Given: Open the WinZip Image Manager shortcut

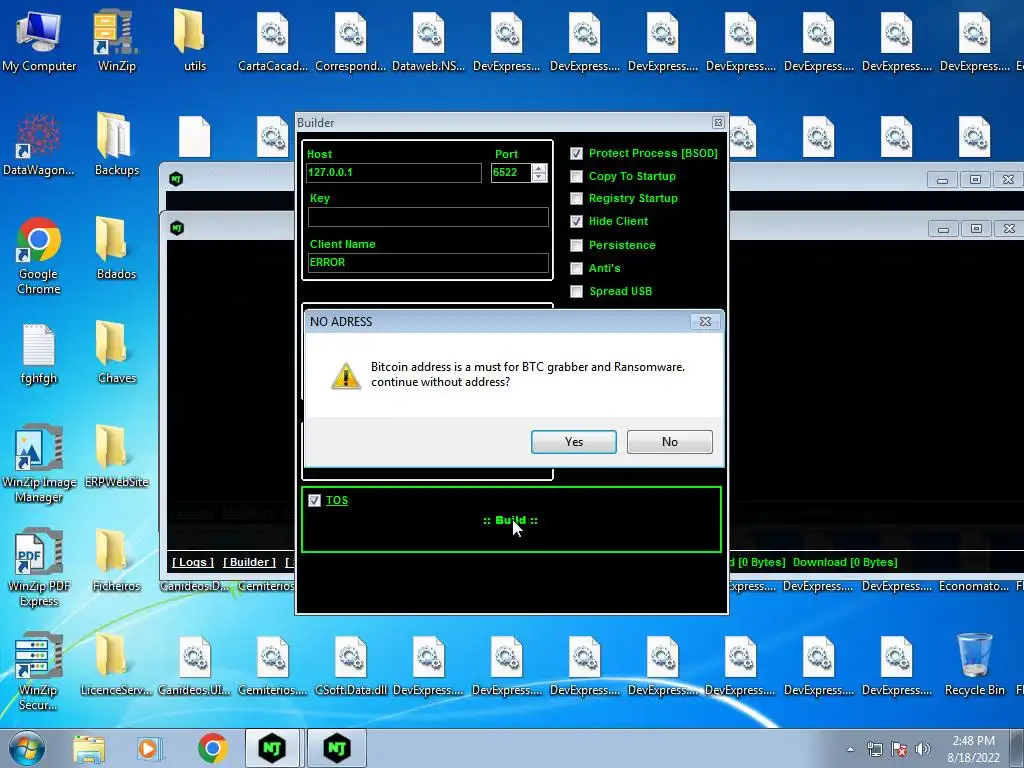Looking at the screenshot, I should coord(39,464).
